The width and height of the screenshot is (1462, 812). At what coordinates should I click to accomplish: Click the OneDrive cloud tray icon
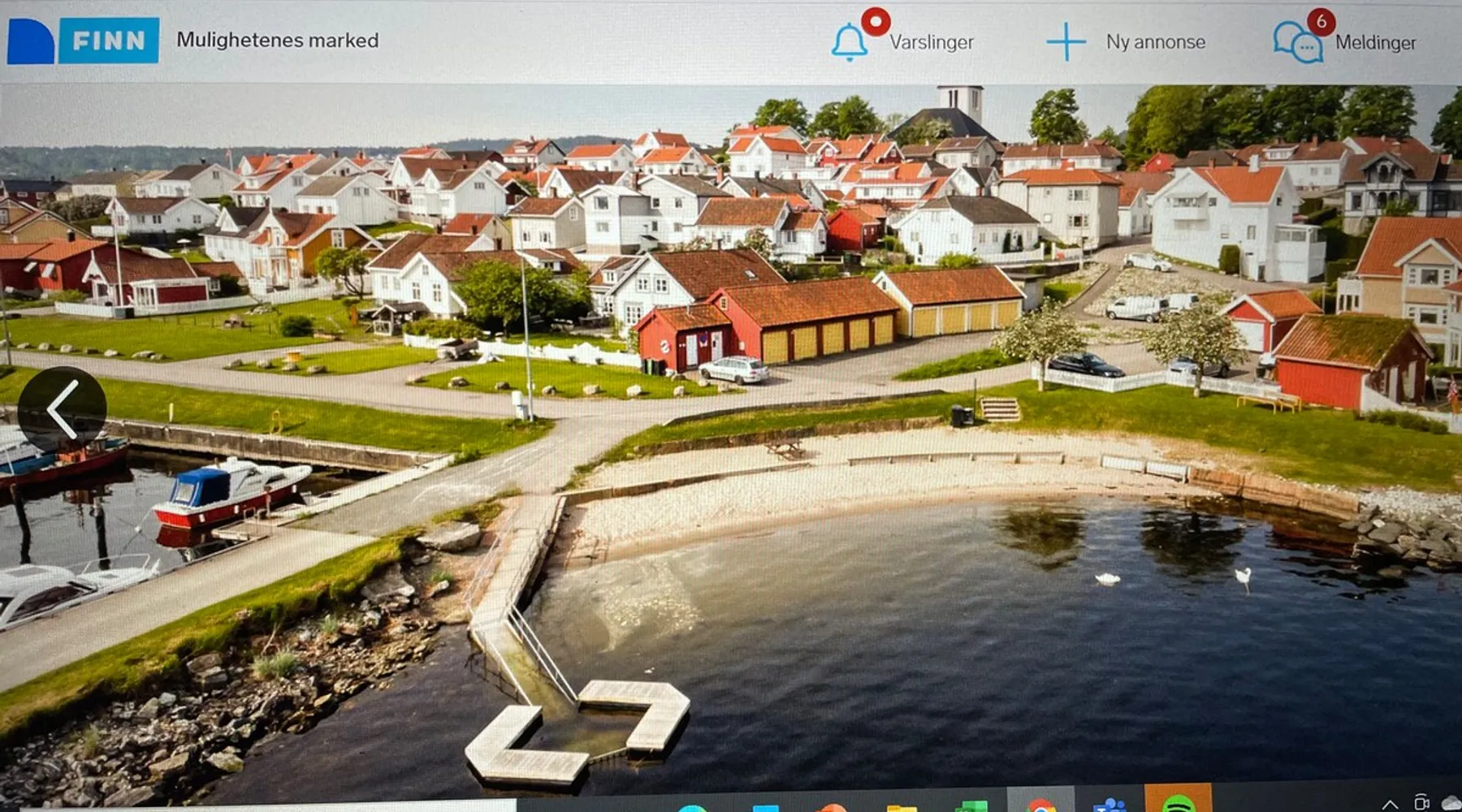point(1451,804)
